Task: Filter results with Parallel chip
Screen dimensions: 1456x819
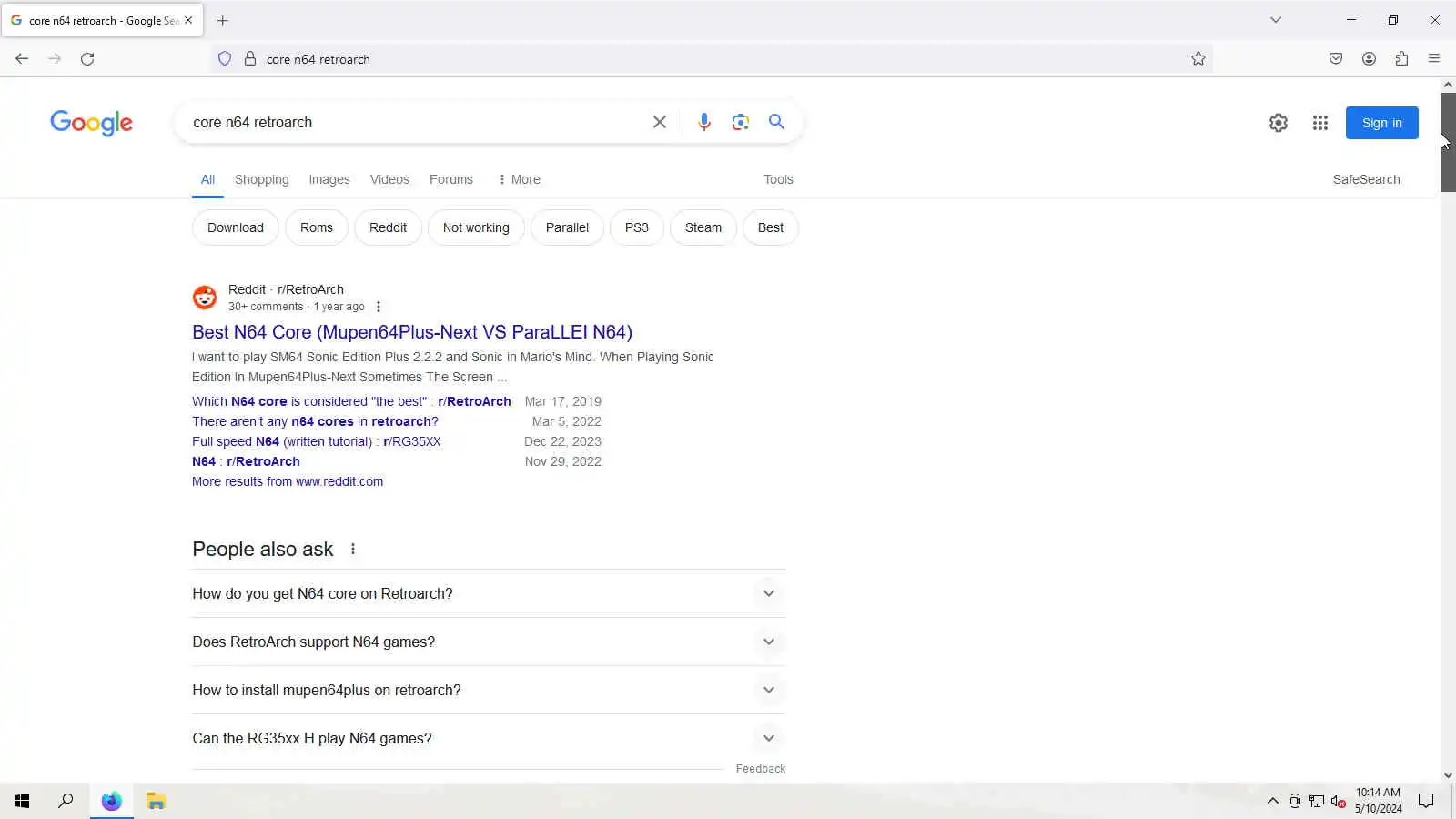Action: [567, 227]
